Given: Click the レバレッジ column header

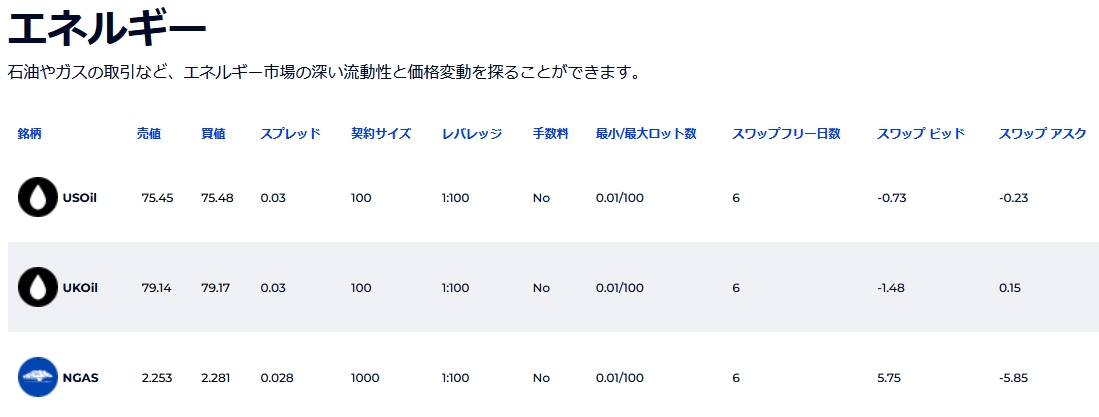Looking at the screenshot, I should (x=472, y=134).
